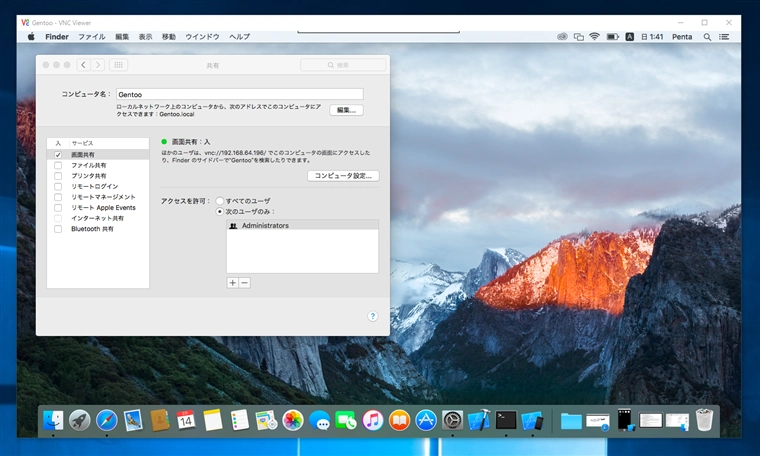The height and width of the screenshot is (456, 760).
Task: Open Contacts book icon in Dock
Action: coord(159,420)
